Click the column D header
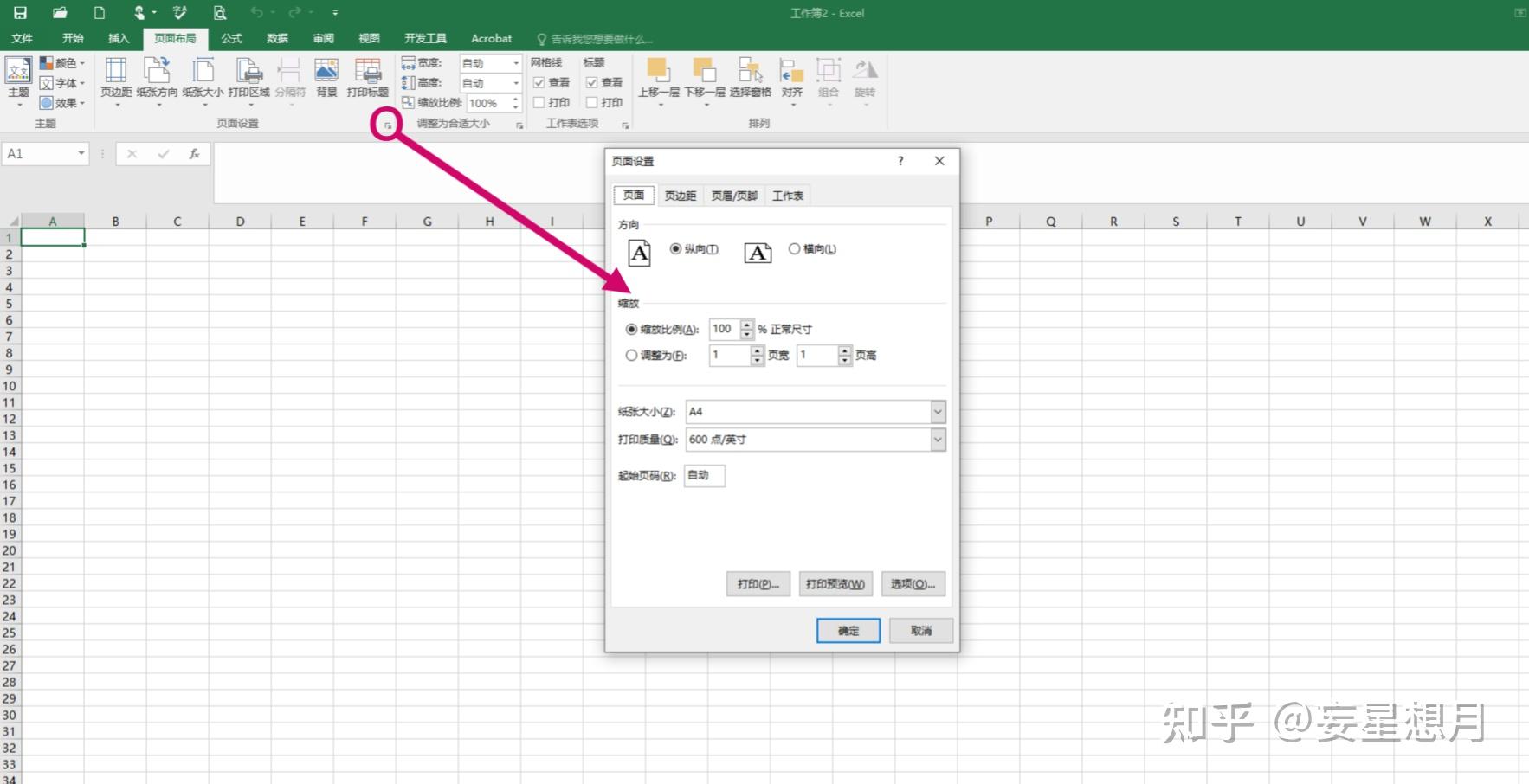This screenshot has height=784, width=1529. (x=240, y=222)
